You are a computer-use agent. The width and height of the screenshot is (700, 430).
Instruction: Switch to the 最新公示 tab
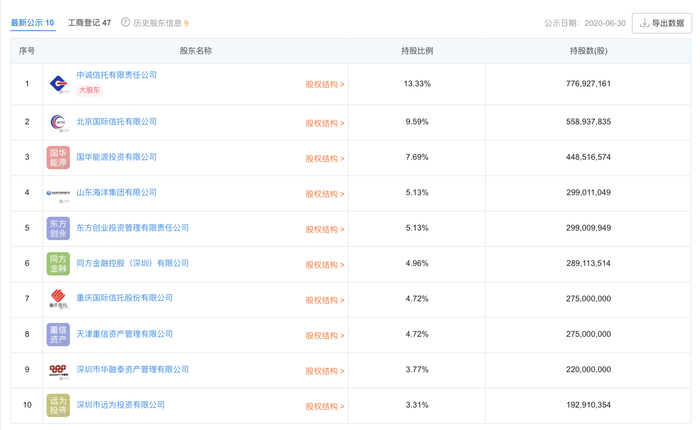(x=33, y=23)
